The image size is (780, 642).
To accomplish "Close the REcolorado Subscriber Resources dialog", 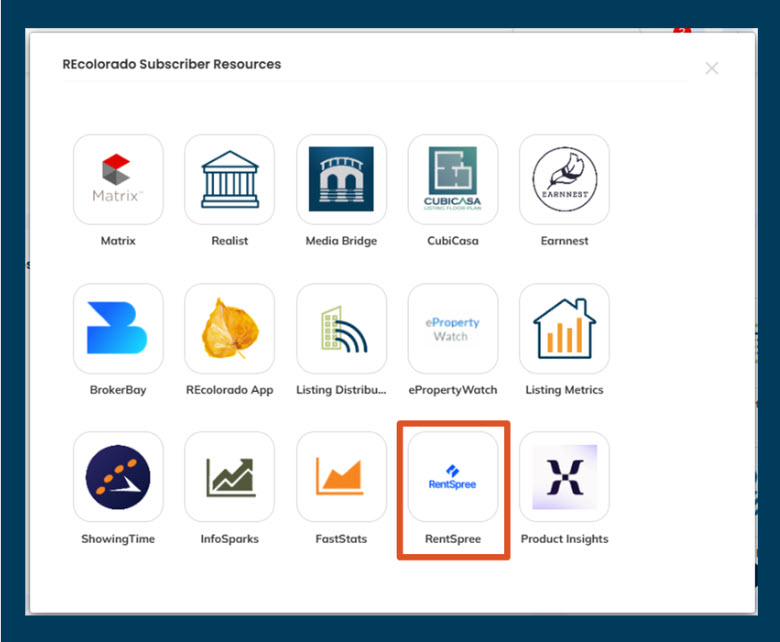I will click(712, 68).
